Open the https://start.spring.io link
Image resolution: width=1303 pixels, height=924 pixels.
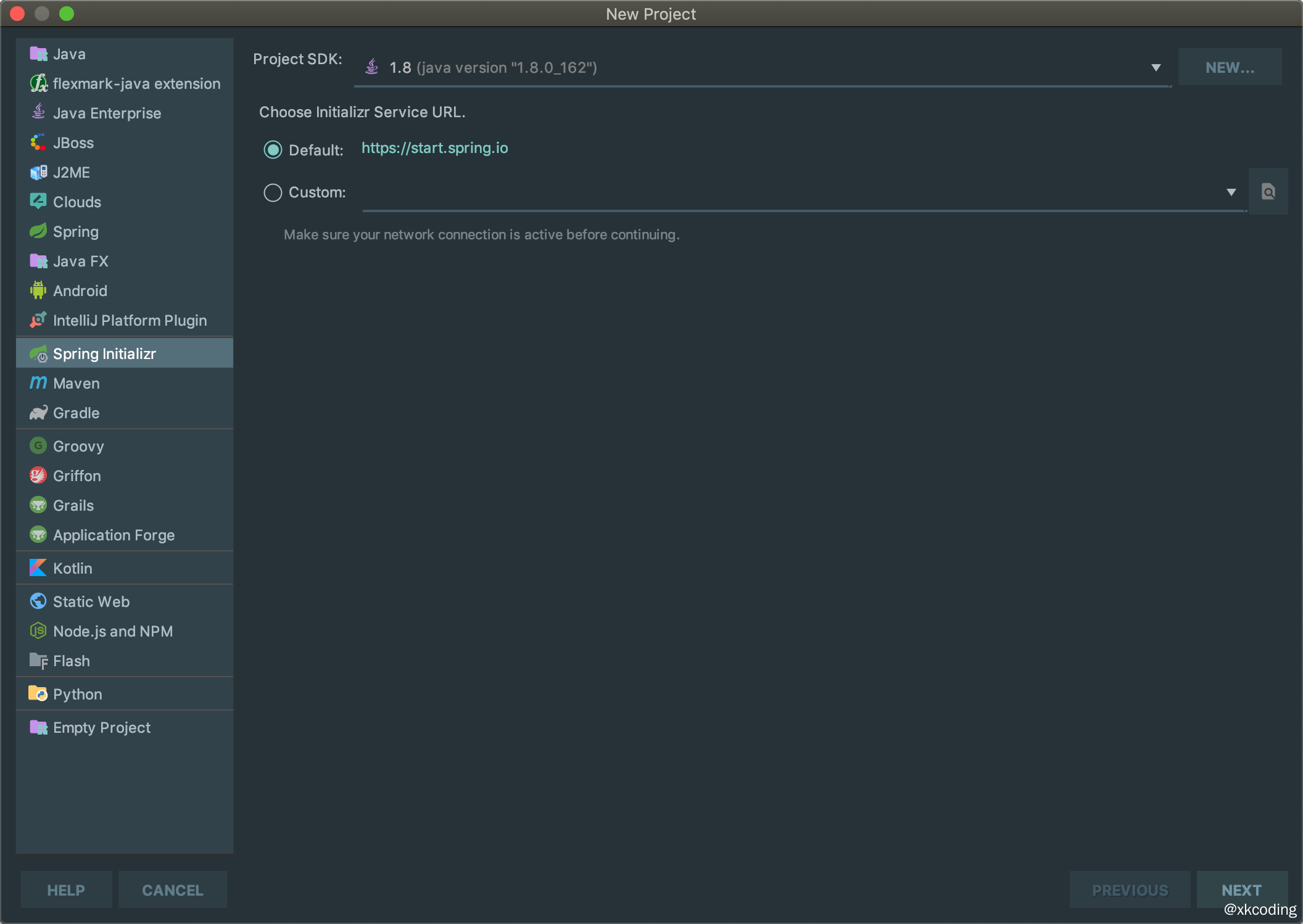pos(434,148)
